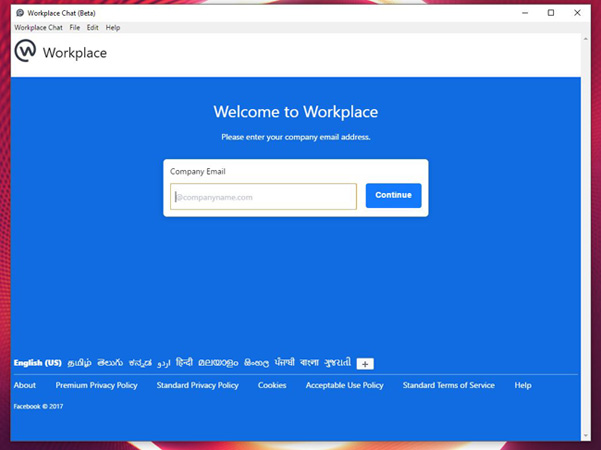Screen dimensions: 601x450
Task: Click the Workplace logo icon
Action: (25, 51)
